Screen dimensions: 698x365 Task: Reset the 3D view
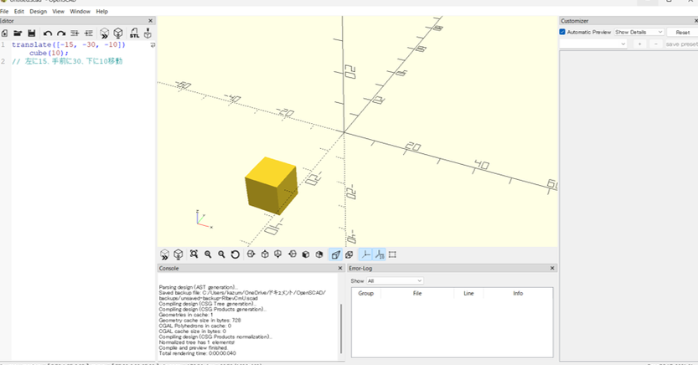click(x=235, y=254)
